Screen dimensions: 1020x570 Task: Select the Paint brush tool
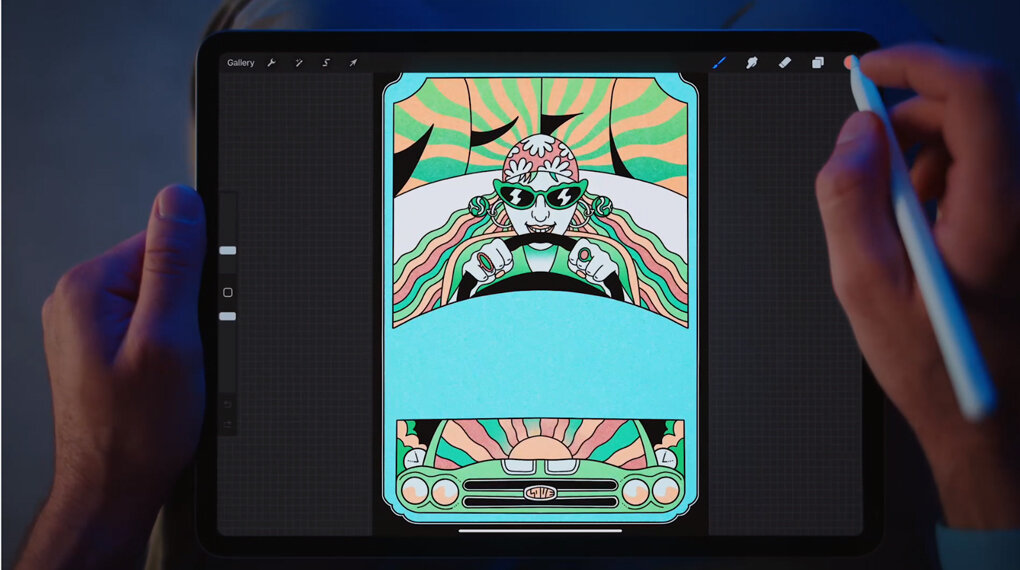(x=718, y=63)
